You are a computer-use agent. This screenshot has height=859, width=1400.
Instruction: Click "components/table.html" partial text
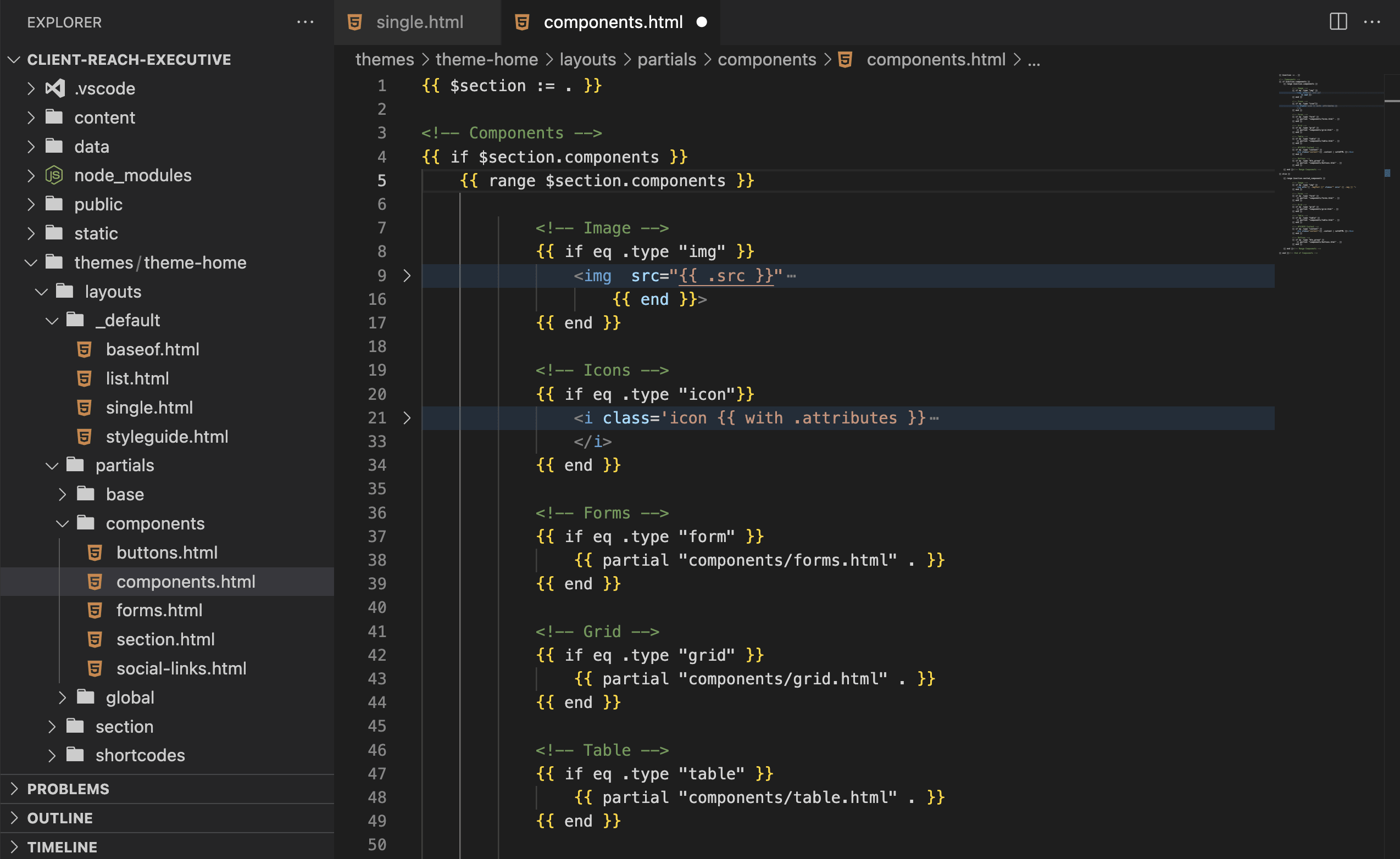[787, 797]
